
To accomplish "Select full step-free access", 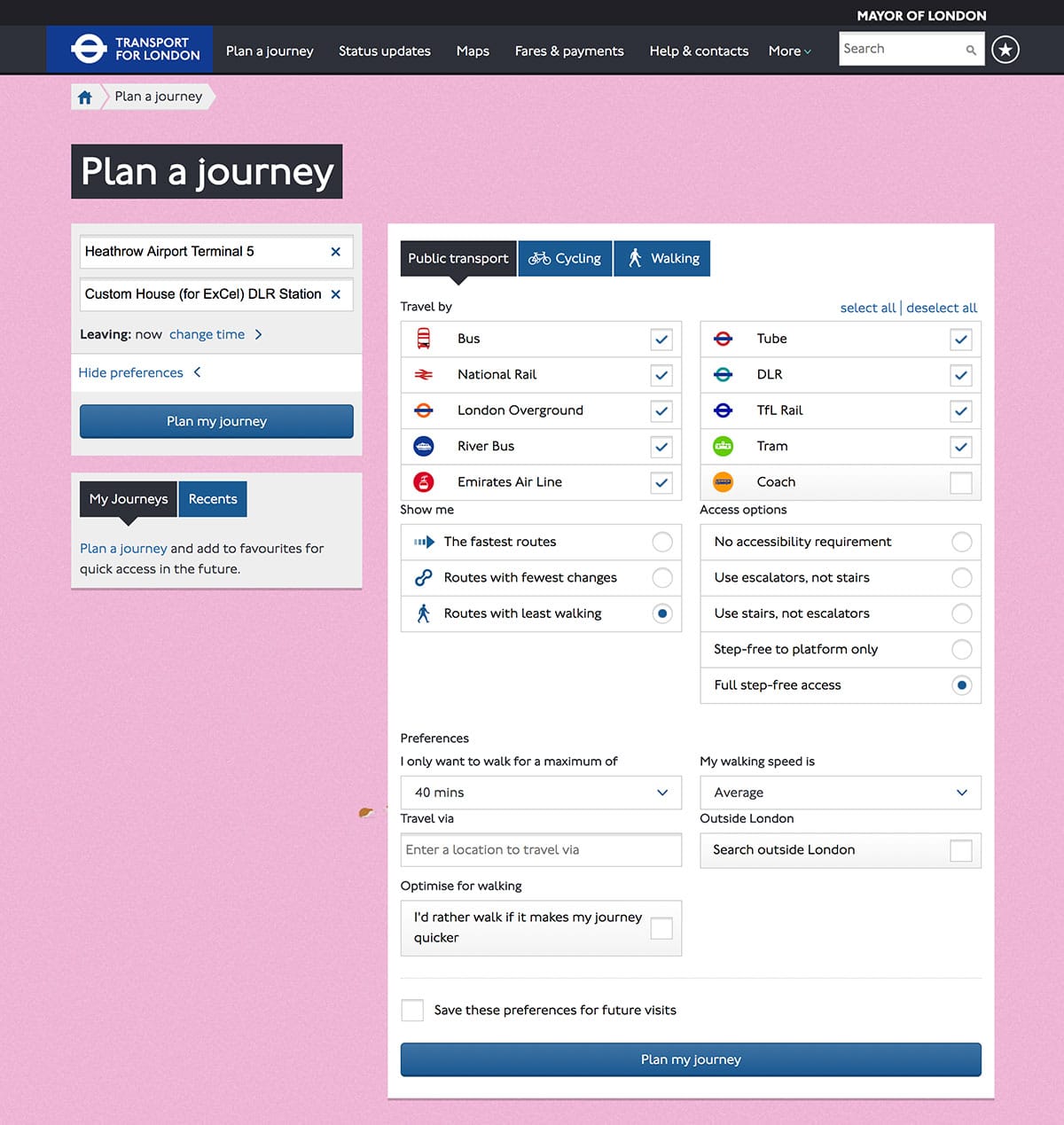I will [x=961, y=684].
